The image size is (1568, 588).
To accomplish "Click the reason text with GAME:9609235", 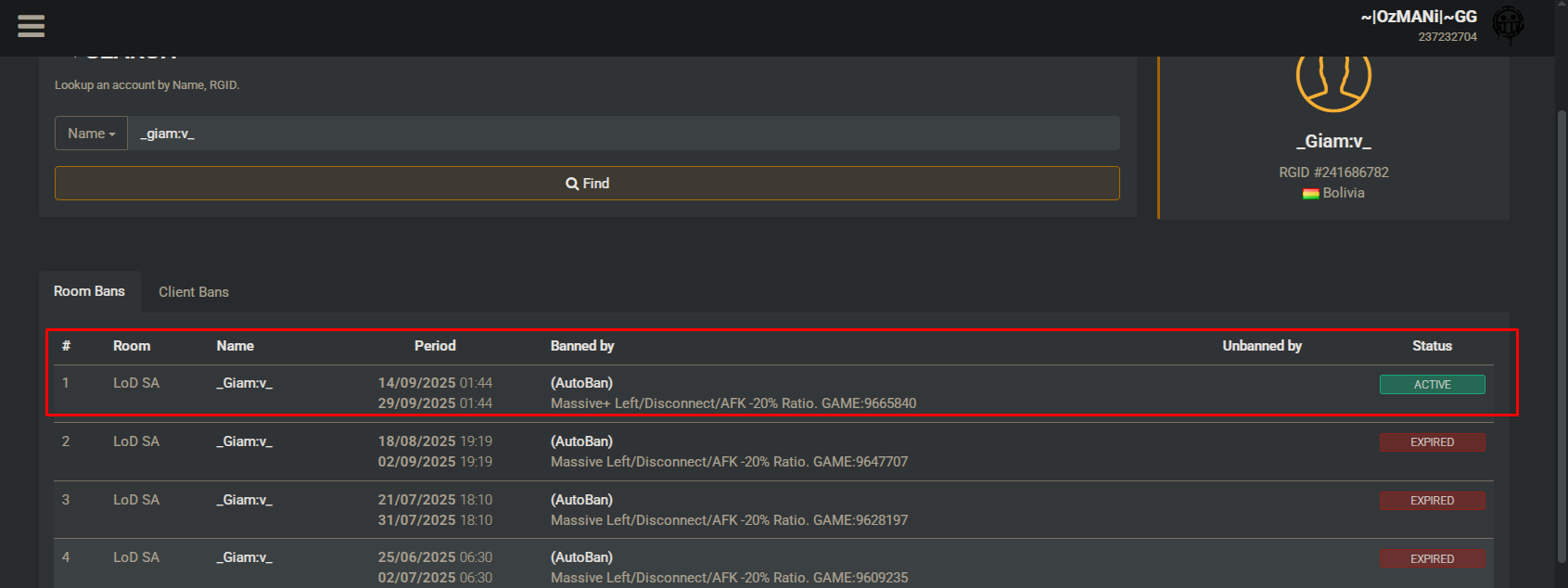I will click(729, 578).
